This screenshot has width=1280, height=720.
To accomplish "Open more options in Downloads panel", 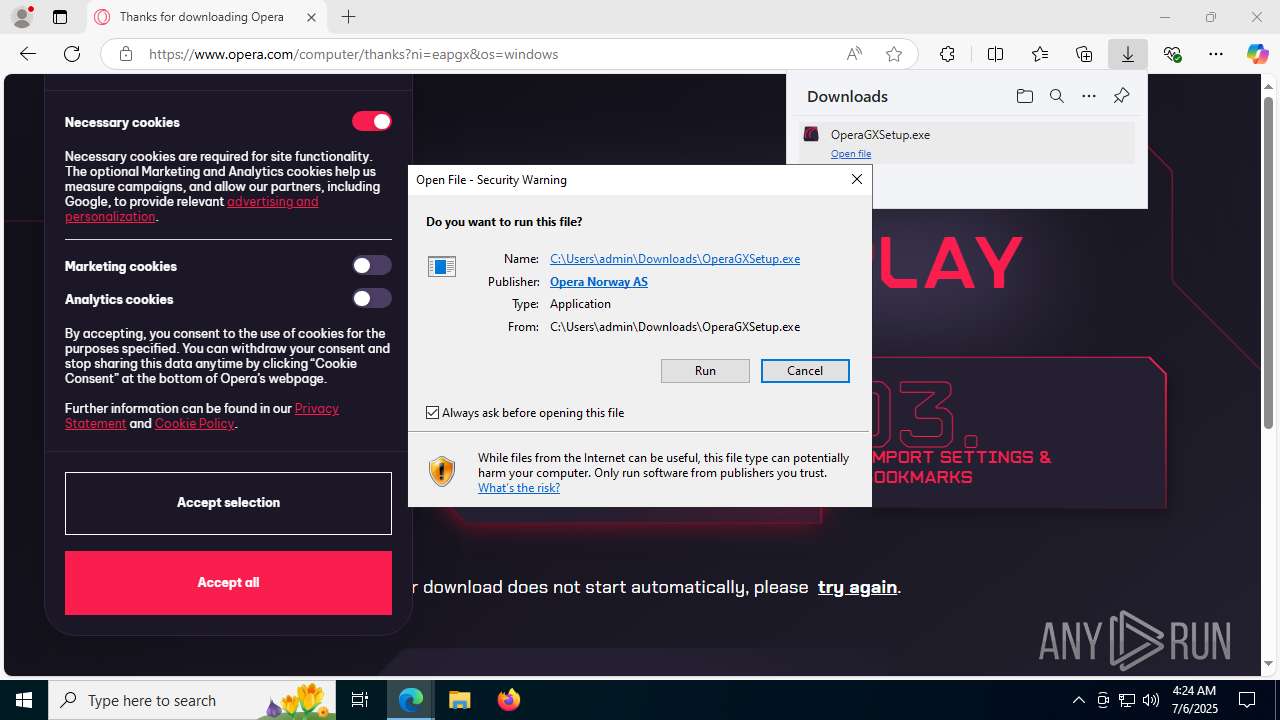I will click(1089, 96).
